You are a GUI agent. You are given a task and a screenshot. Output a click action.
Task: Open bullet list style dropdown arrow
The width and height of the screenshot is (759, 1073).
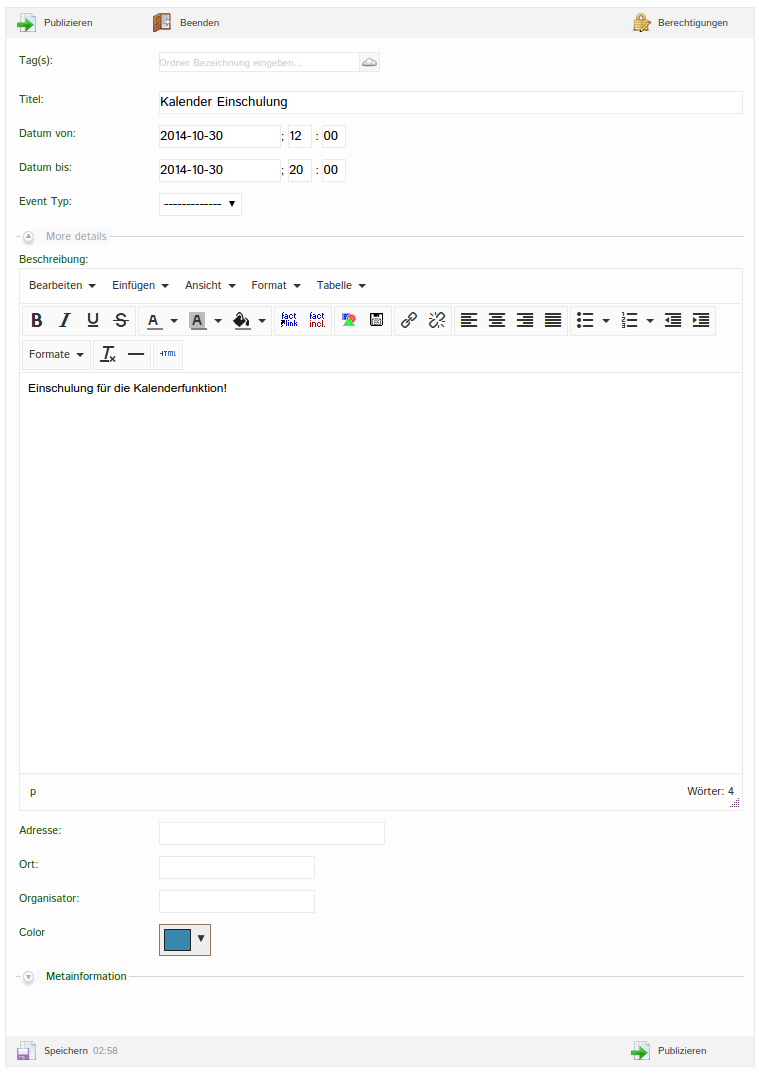click(606, 320)
